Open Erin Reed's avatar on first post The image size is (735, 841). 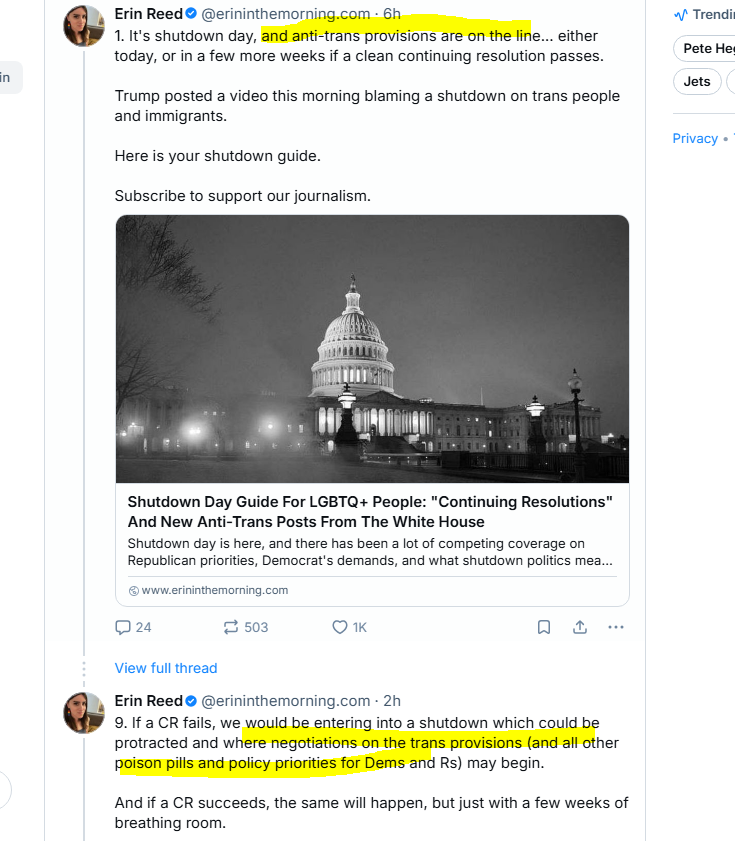(84, 25)
